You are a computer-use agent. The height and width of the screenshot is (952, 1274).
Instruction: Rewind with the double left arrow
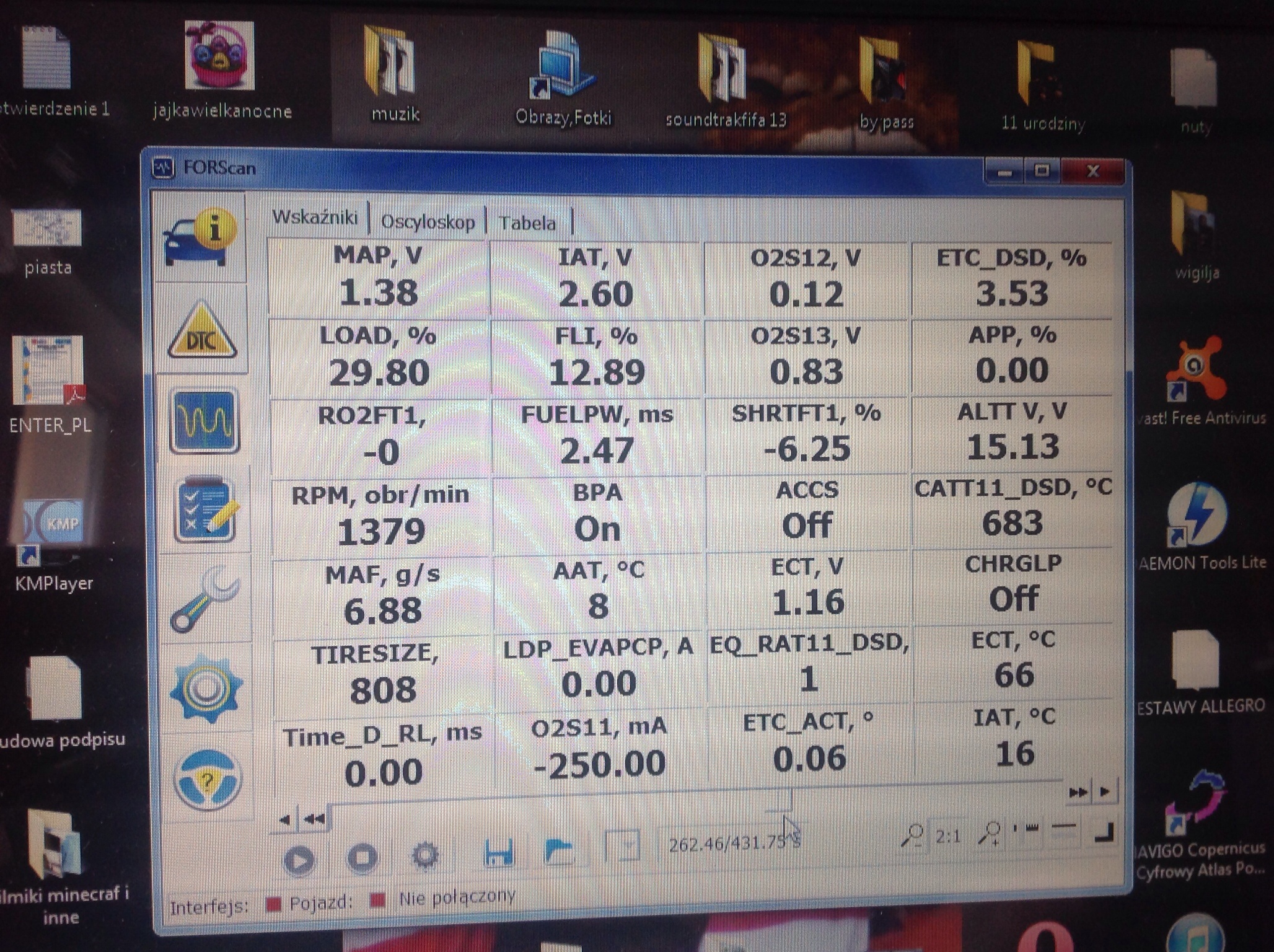(x=315, y=819)
